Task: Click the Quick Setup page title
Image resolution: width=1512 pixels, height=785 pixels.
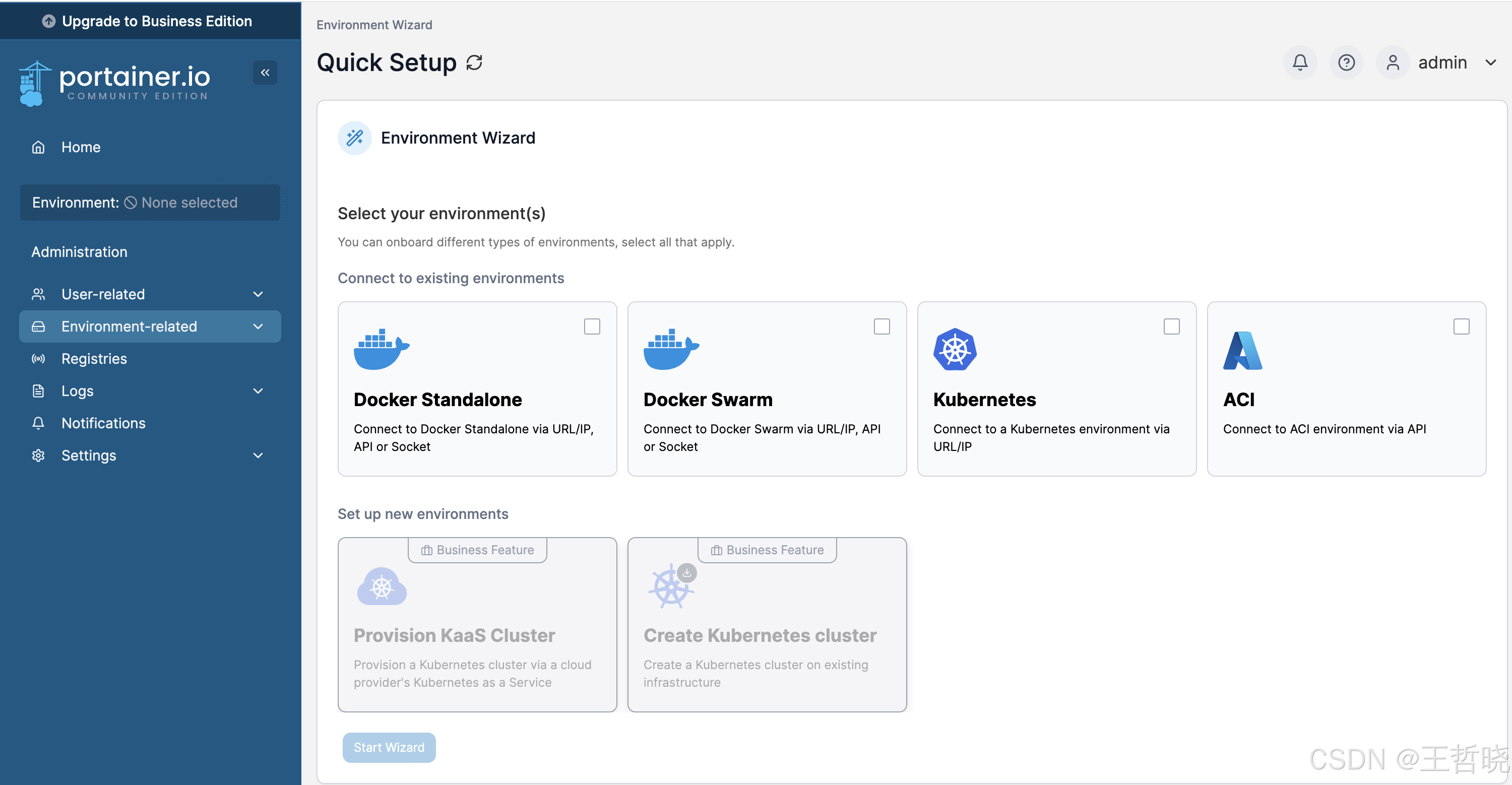Action: click(x=387, y=62)
